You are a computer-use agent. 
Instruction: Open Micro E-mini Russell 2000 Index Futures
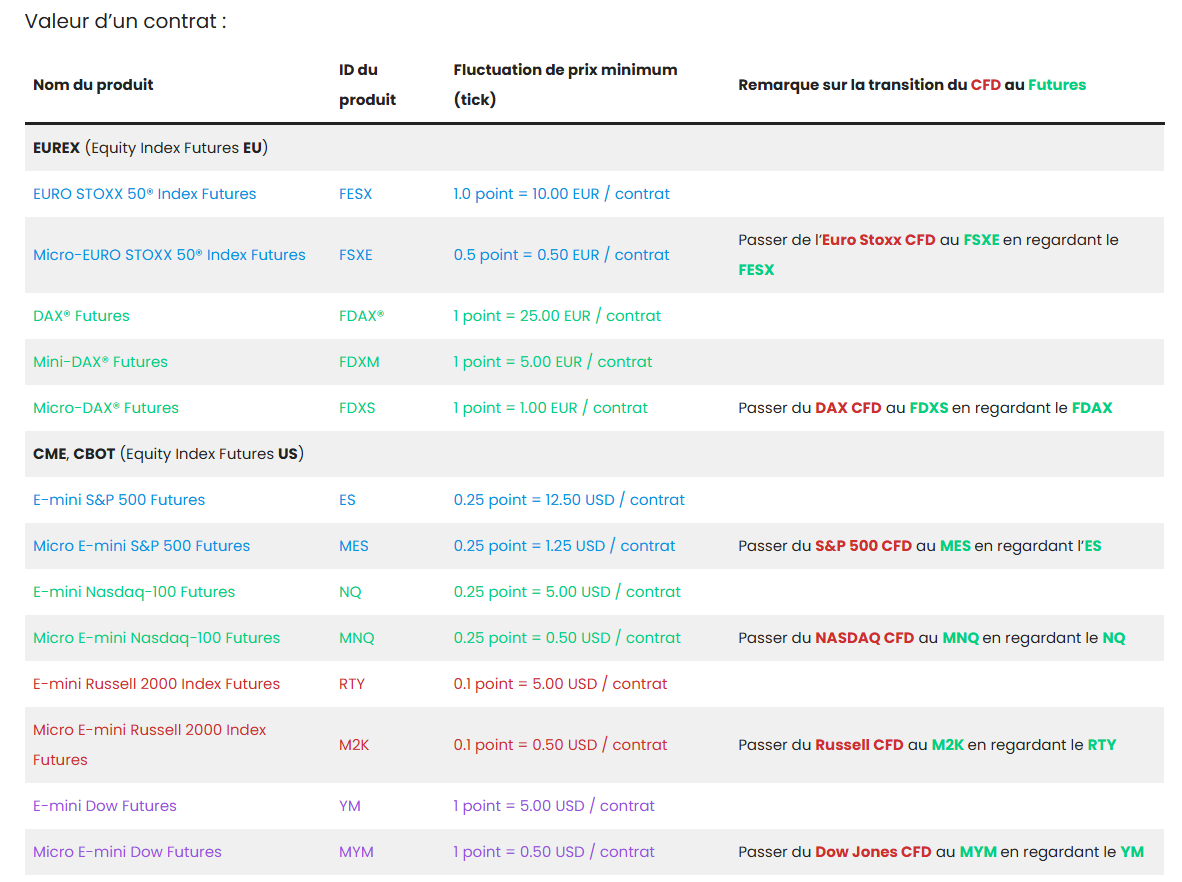point(149,730)
